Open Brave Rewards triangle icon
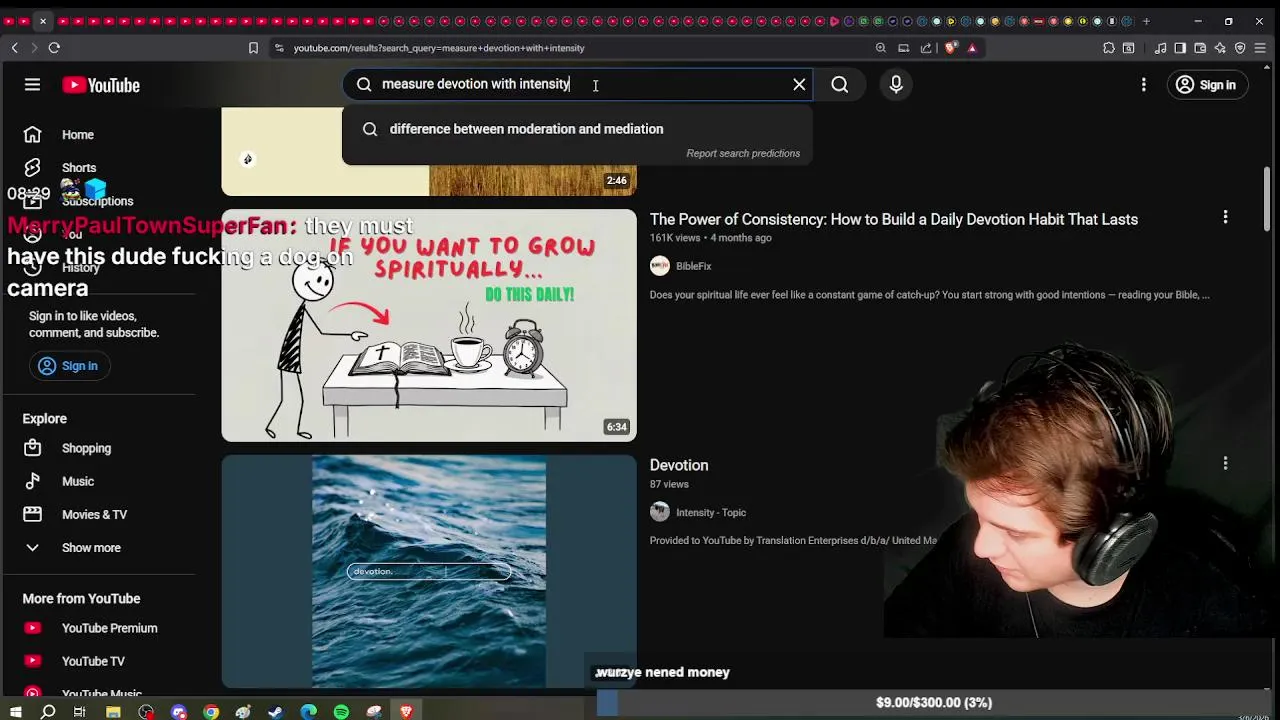The image size is (1280, 720). click(972, 48)
